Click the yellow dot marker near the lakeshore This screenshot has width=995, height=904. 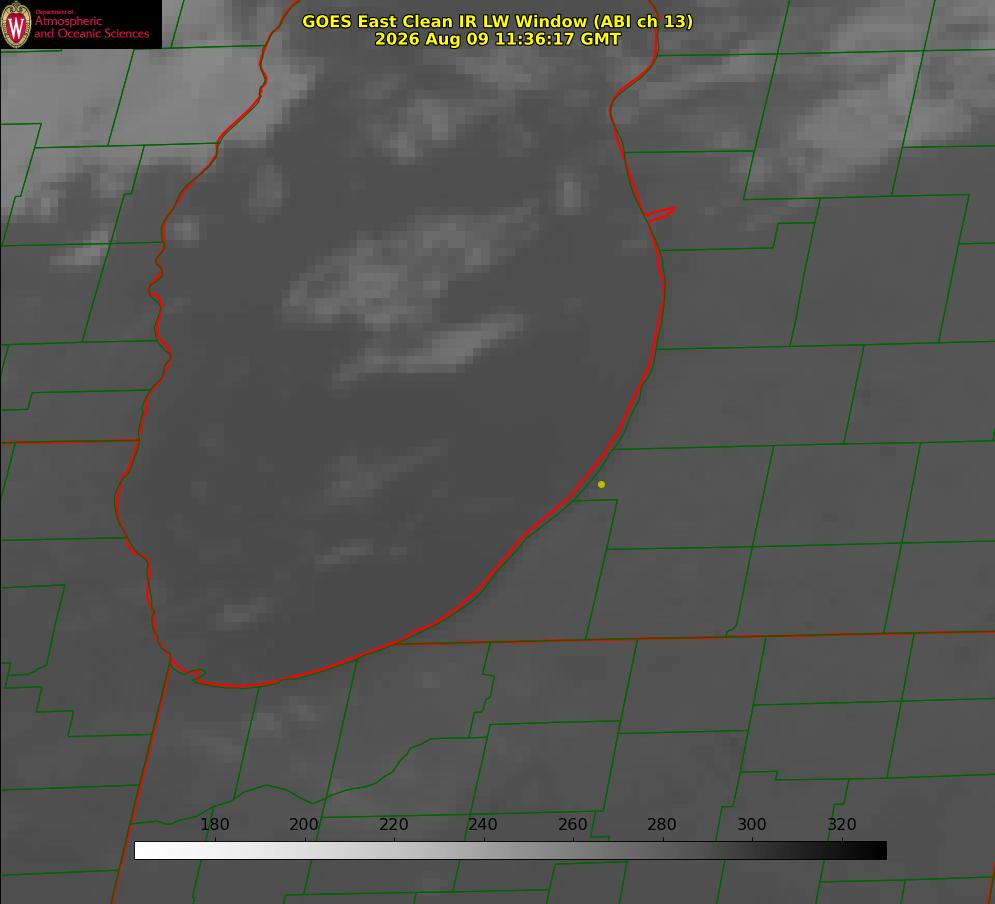(602, 484)
